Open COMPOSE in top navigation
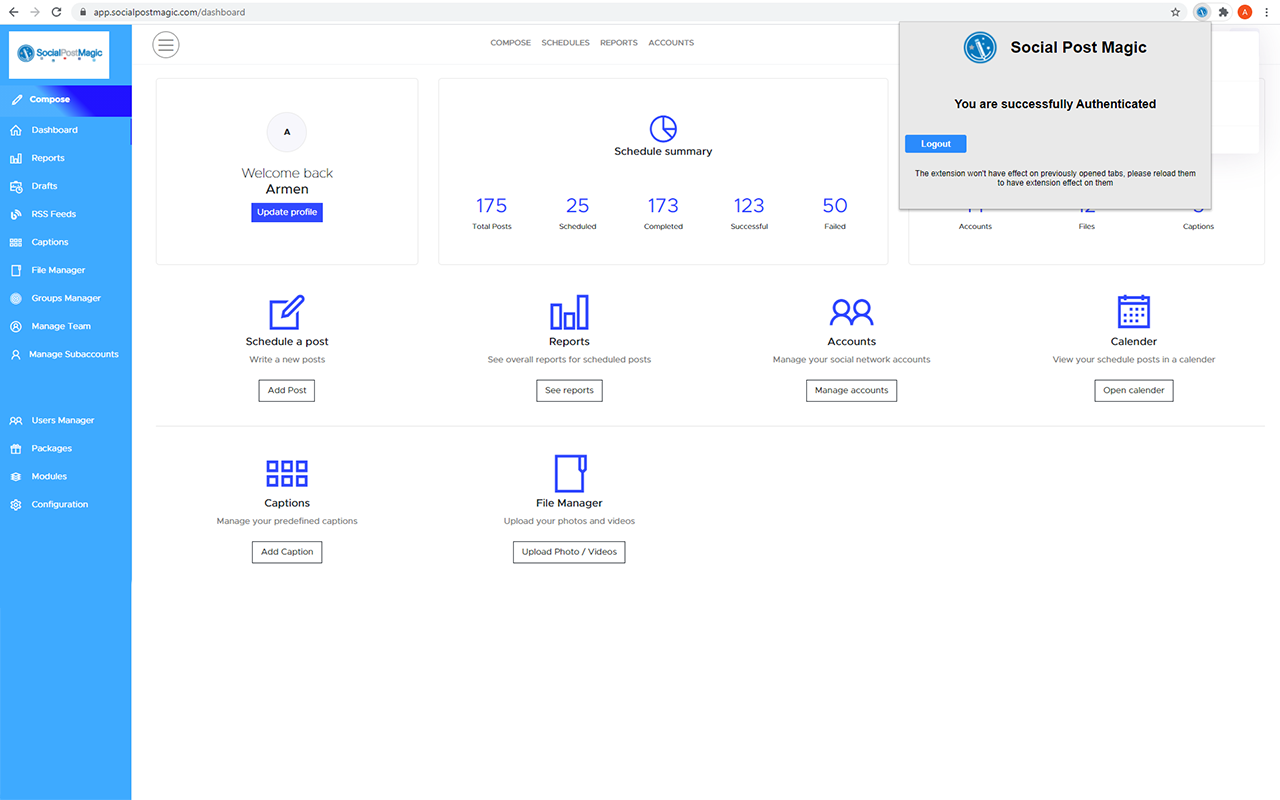Screen dimensions: 1280x800 (510, 43)
